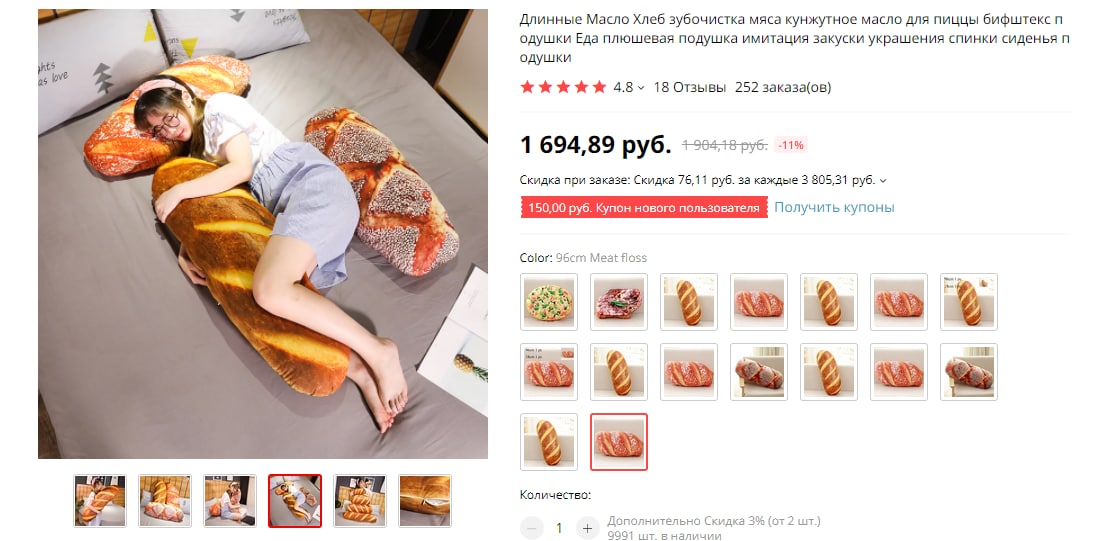Increase quantity with the plus button

(x=587, y=528)
